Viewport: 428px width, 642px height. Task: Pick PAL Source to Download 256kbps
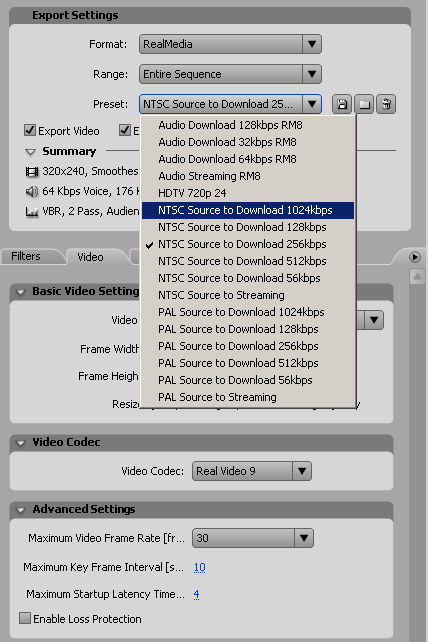coord(248,346)
